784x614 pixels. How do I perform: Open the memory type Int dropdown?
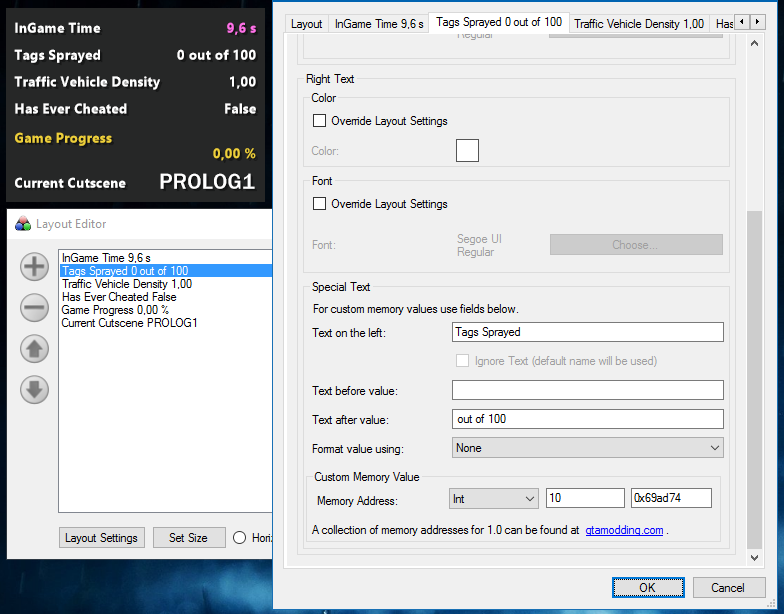(x=494, y=498)
